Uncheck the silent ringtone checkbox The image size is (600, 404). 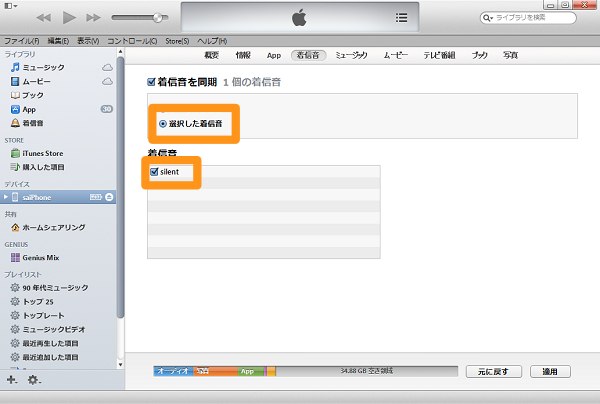tap(154, 172)
